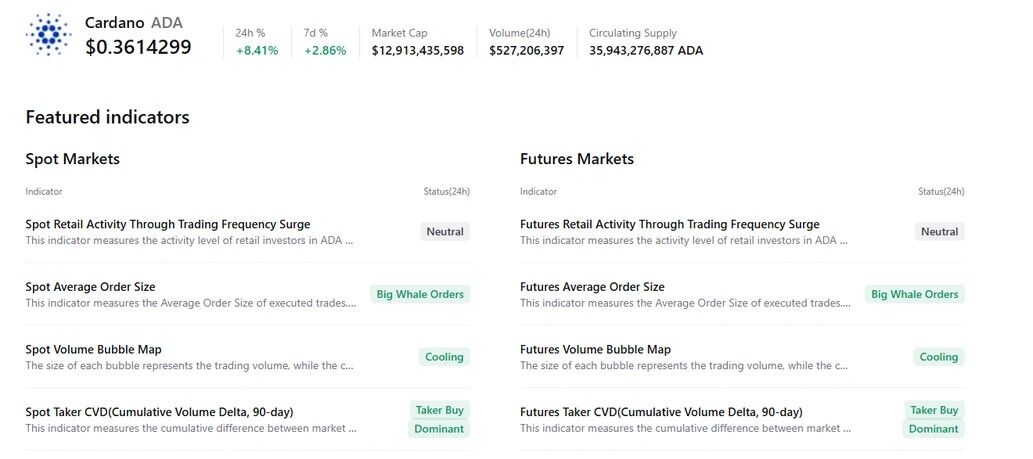The image size is (1033, 459).
Task: Click the Market Cap value $12,913,435,598
Action: point(418,50)
